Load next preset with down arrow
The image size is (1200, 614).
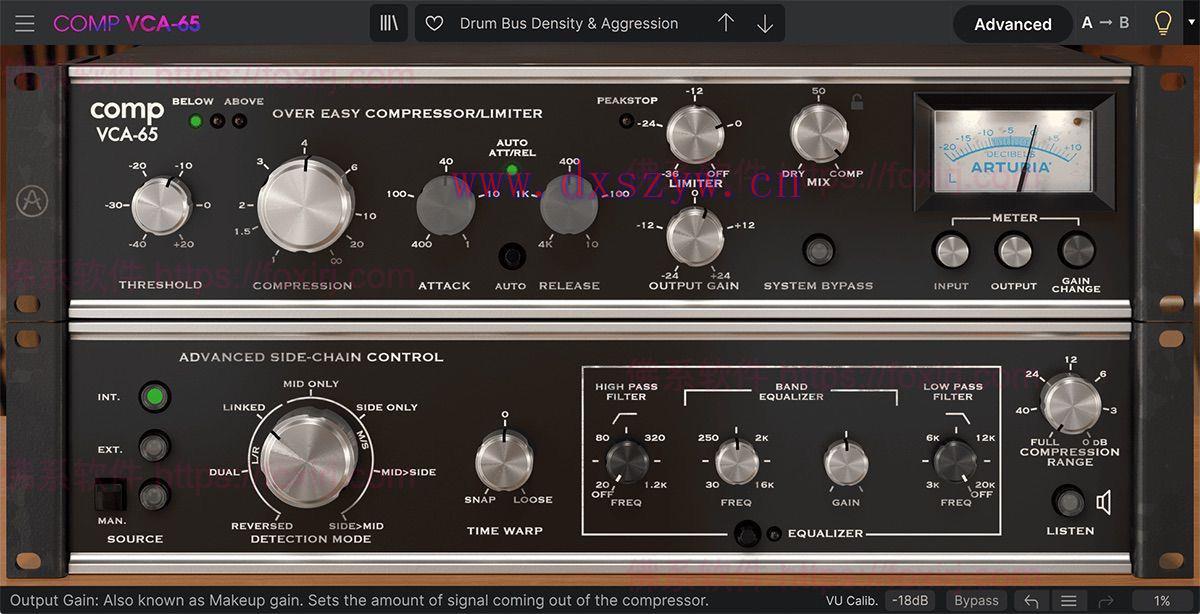765,23
